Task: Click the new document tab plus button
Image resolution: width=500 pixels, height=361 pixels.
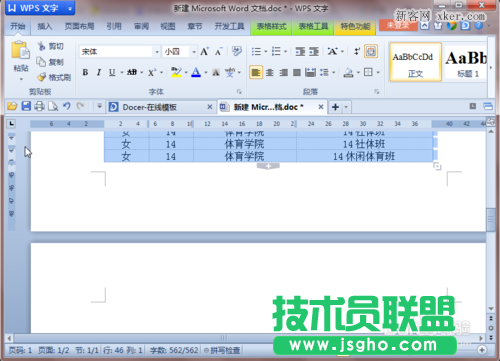Action: point(336,107)
